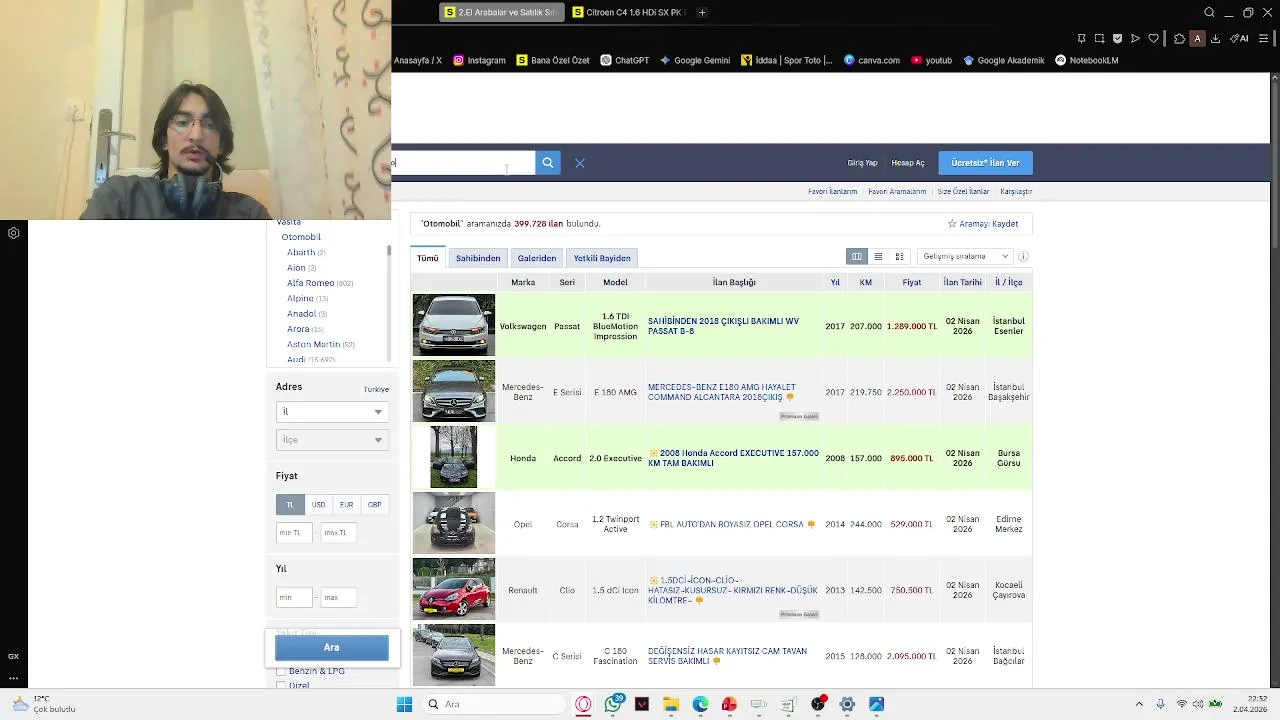The image size is (1280, 720).
Task: Open the red Renault Clio listing thumbnail
Action: [454, 589]
